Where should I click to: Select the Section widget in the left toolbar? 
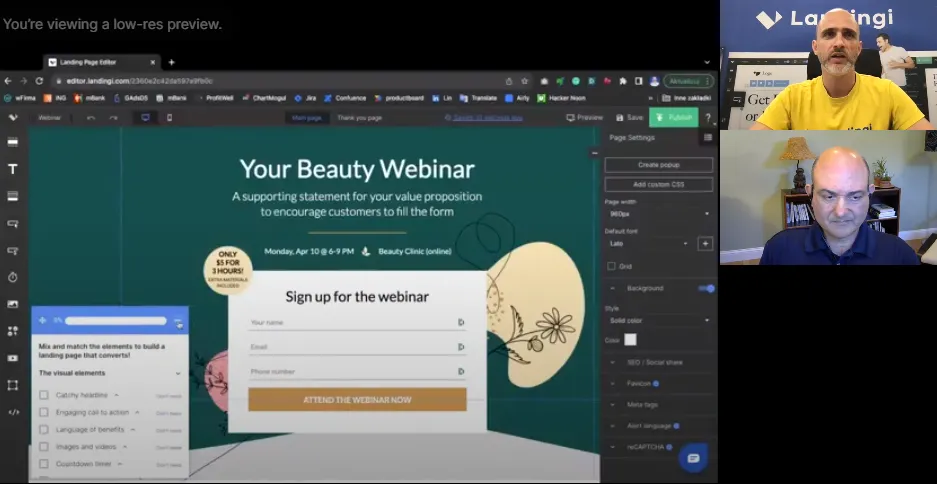[x=13, y=142]
